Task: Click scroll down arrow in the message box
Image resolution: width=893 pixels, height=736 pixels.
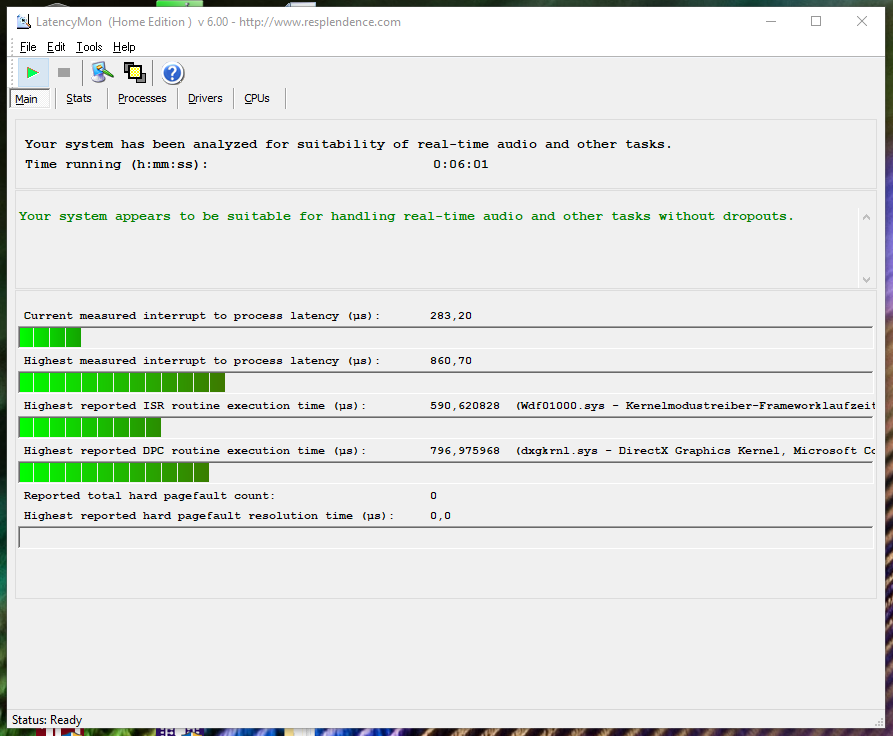Action: 865,279
